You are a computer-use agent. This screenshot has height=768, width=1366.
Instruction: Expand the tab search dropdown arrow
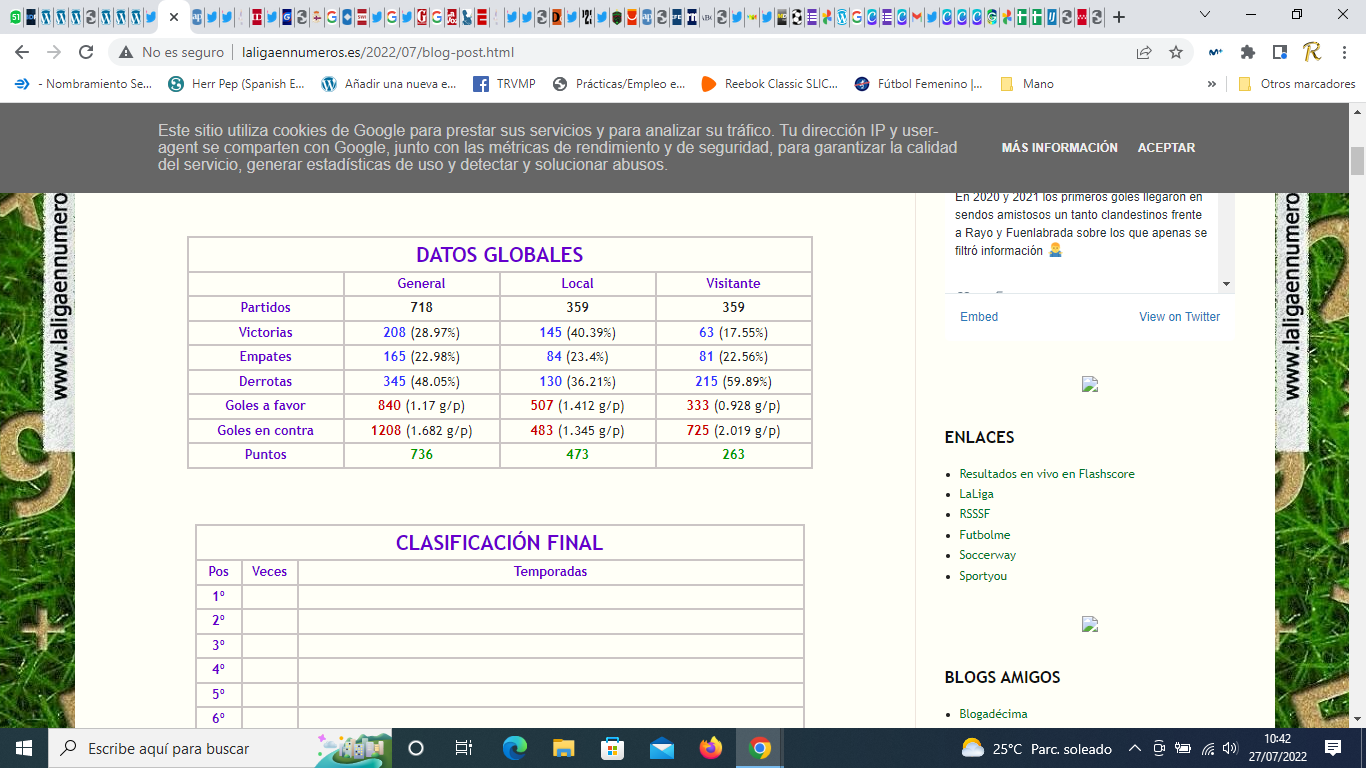point(1205,15)
